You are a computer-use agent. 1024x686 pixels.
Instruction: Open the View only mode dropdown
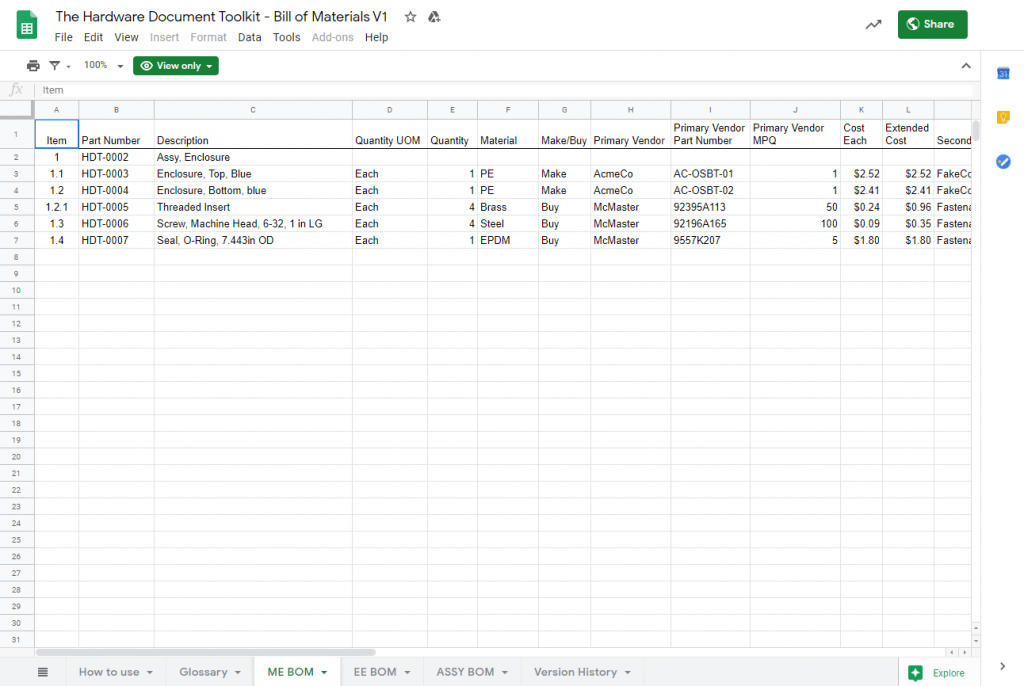[x=176, y=66]
